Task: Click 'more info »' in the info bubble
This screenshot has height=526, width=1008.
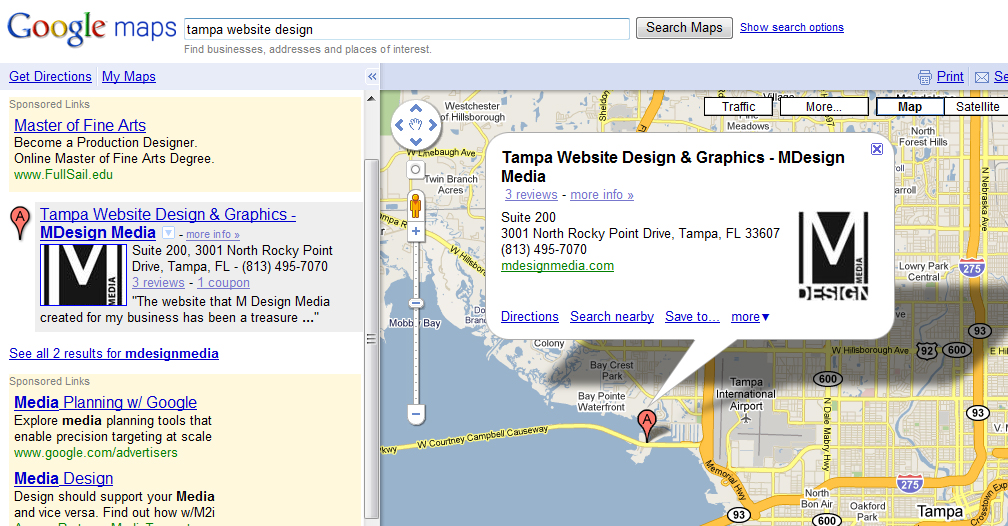Action: coord(602,194)
